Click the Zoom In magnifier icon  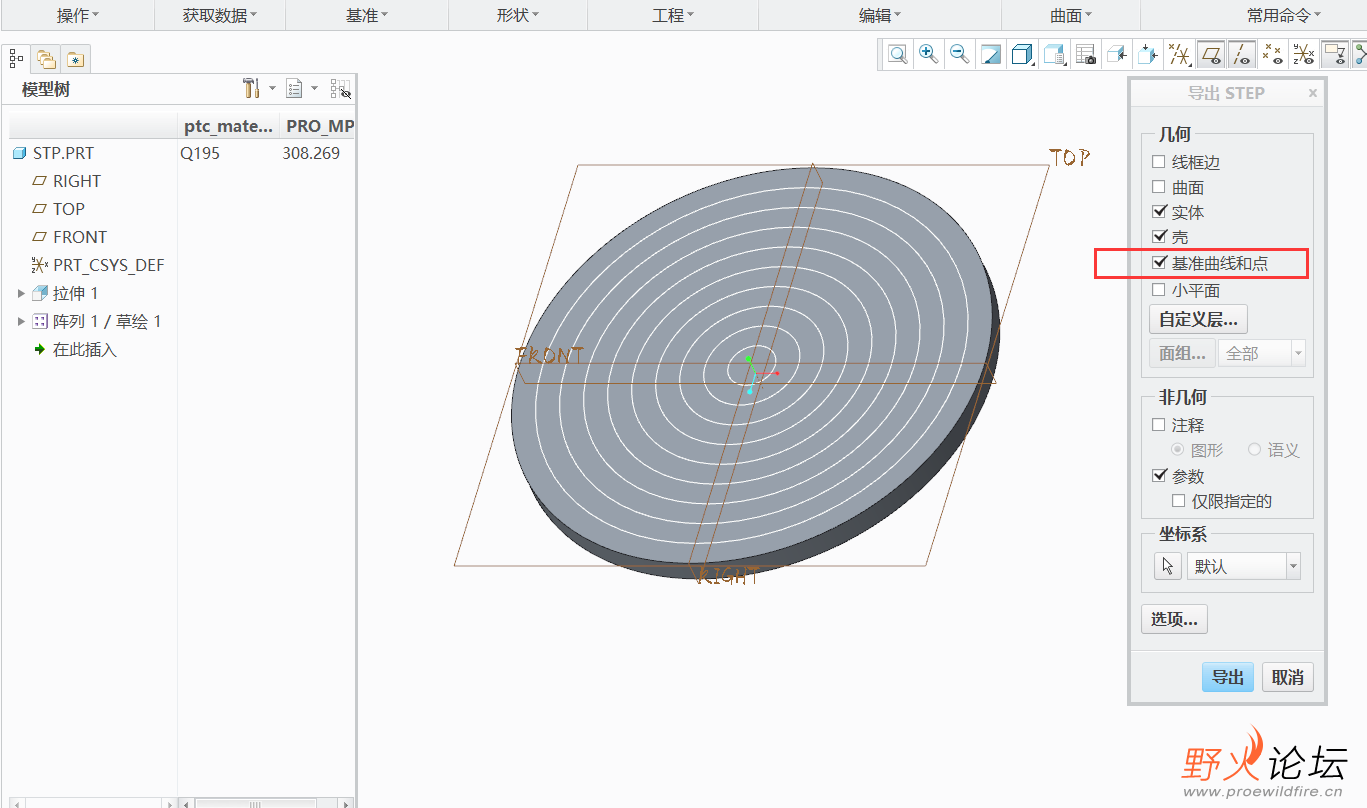(x=929, y=54)
